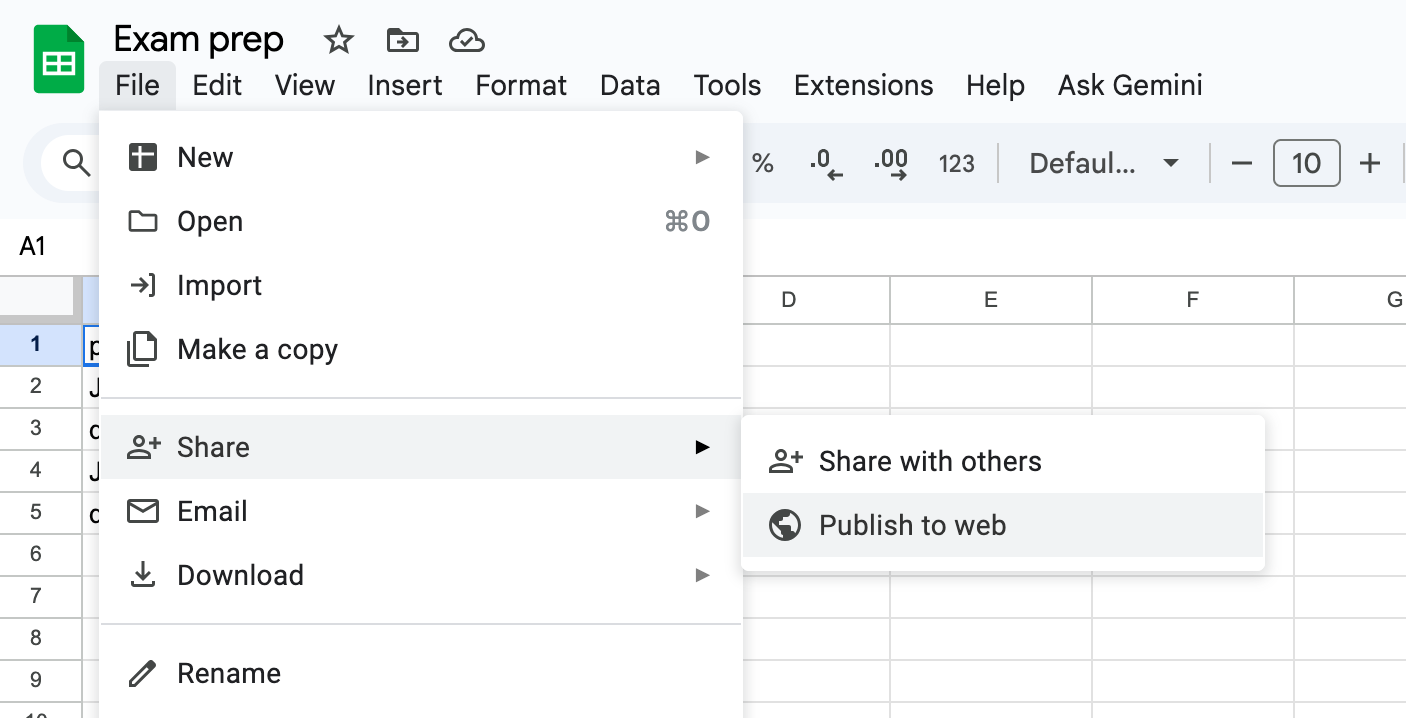Open the Default font dropdown
The image size is (1406, 718).
(1104, 163)
